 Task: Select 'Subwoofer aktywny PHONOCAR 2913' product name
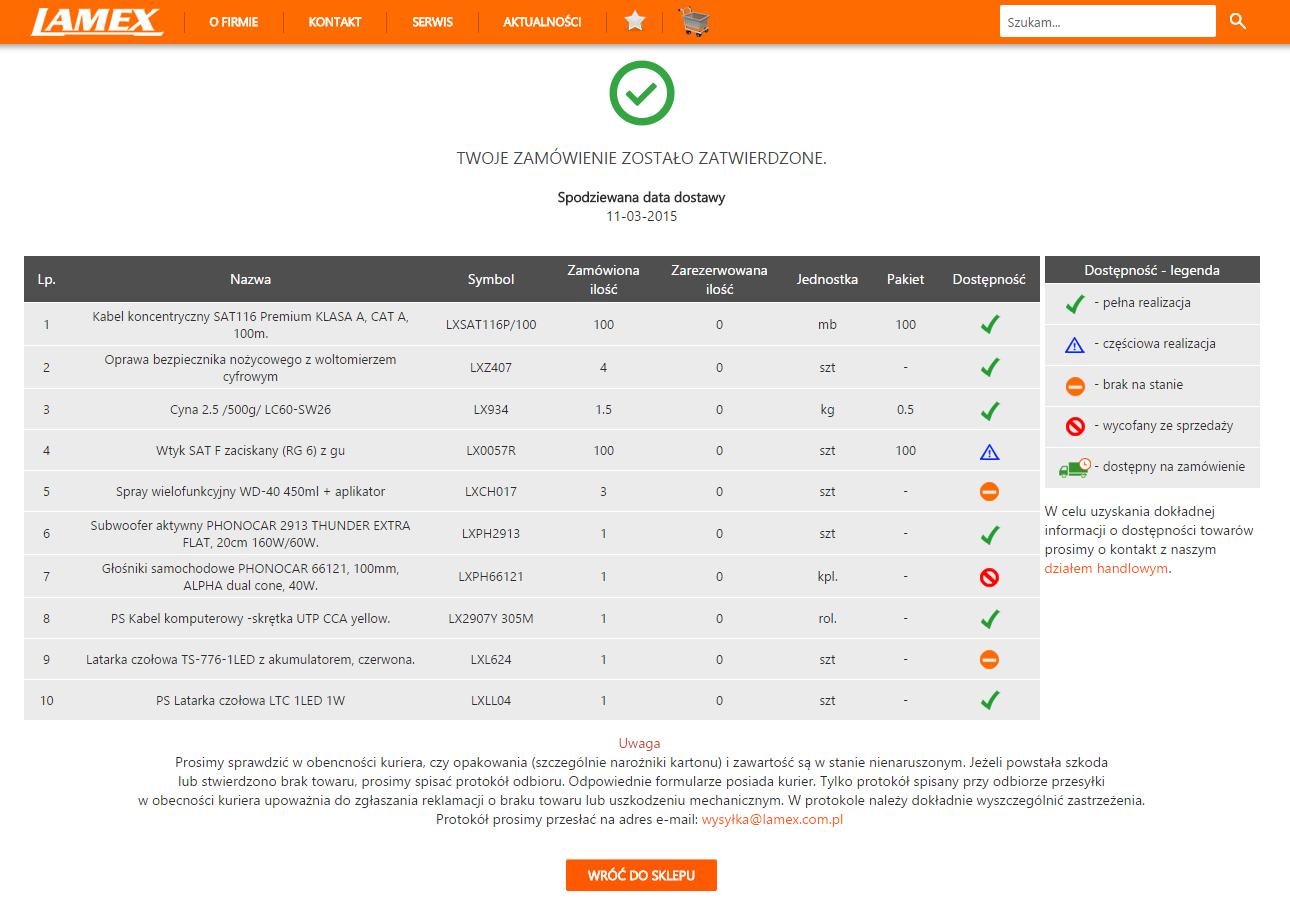pos(250,534)
